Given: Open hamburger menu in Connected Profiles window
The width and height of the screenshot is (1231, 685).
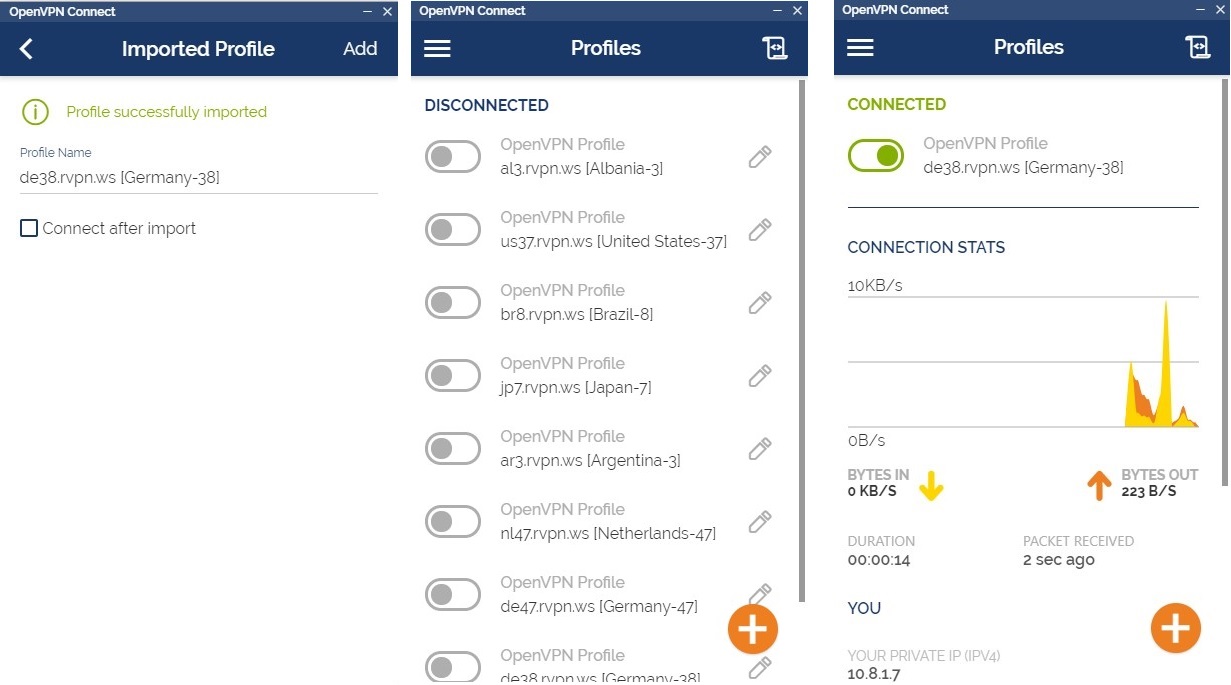Looking at the screenshot, I should [860, 47].
